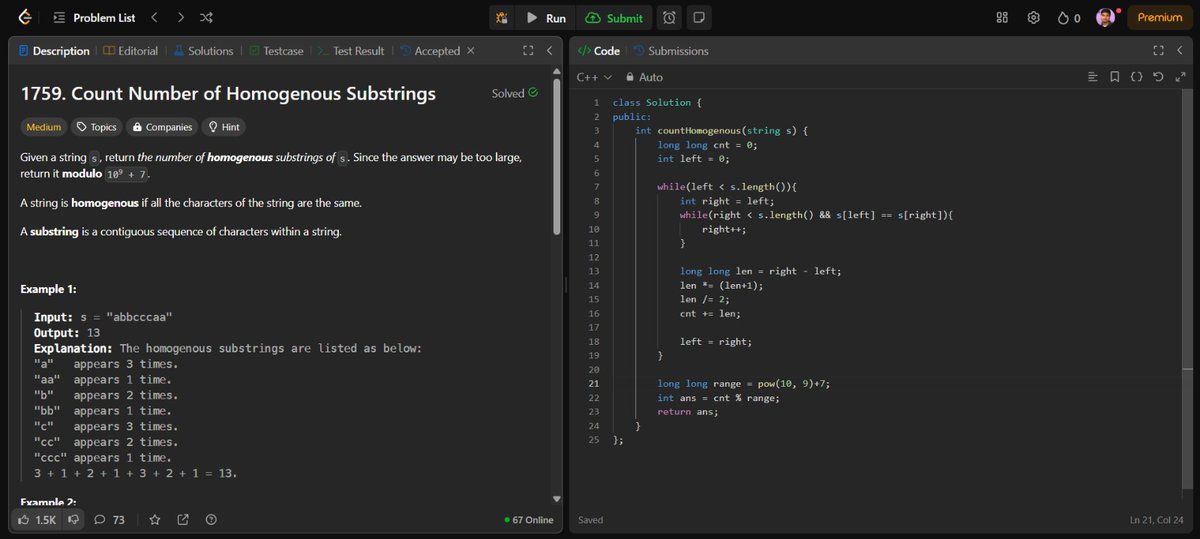Switch to the Description tab

coord(54,51)
